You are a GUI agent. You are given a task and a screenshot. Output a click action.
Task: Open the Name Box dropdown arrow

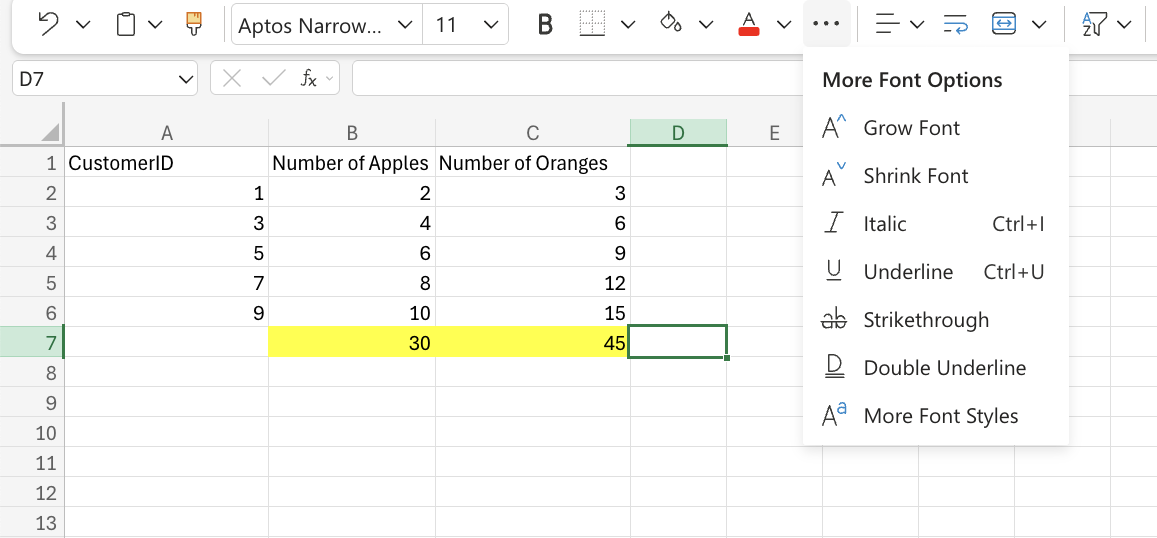[x=186, y=80]
